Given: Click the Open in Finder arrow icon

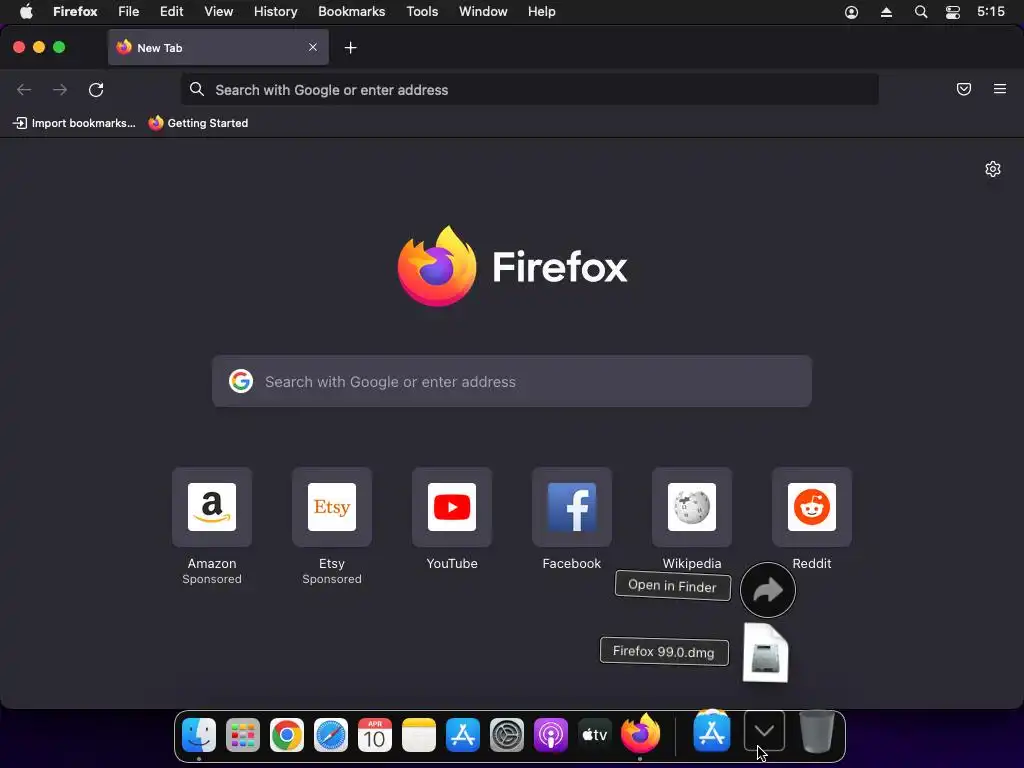Looking at the screenshot, I should [x=767, y=590].
